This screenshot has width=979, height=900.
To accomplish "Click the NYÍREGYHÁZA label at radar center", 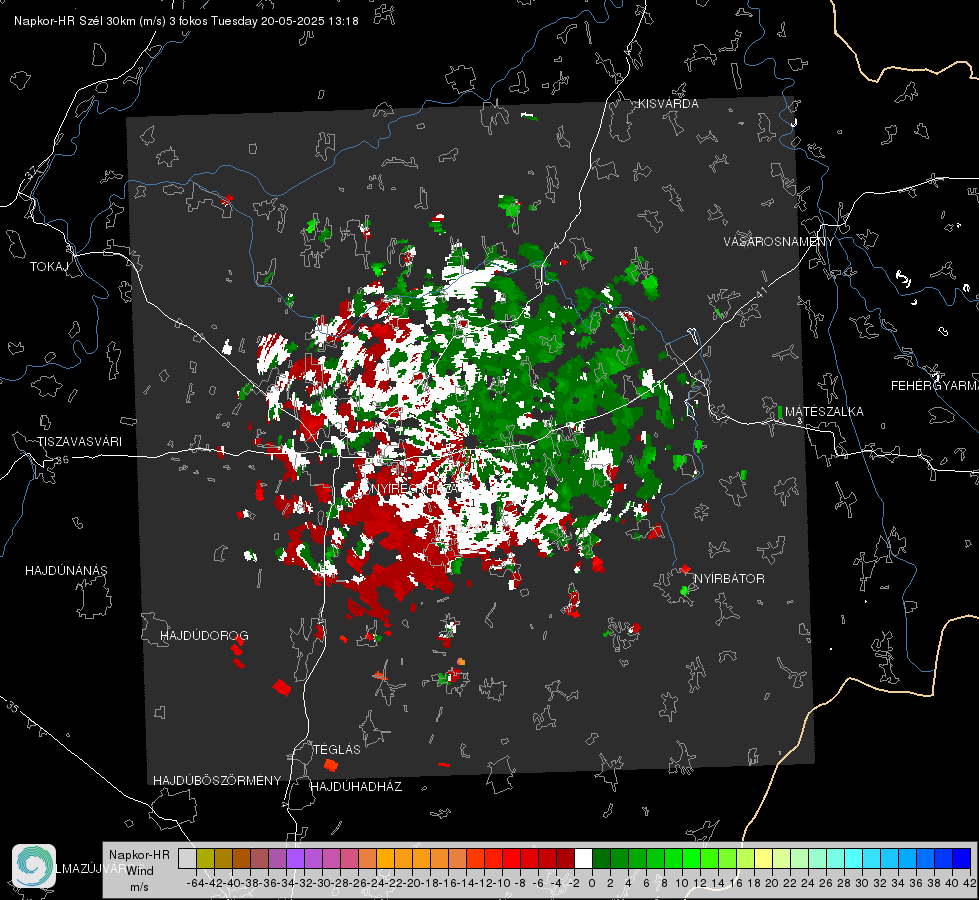I will (414, 488).
